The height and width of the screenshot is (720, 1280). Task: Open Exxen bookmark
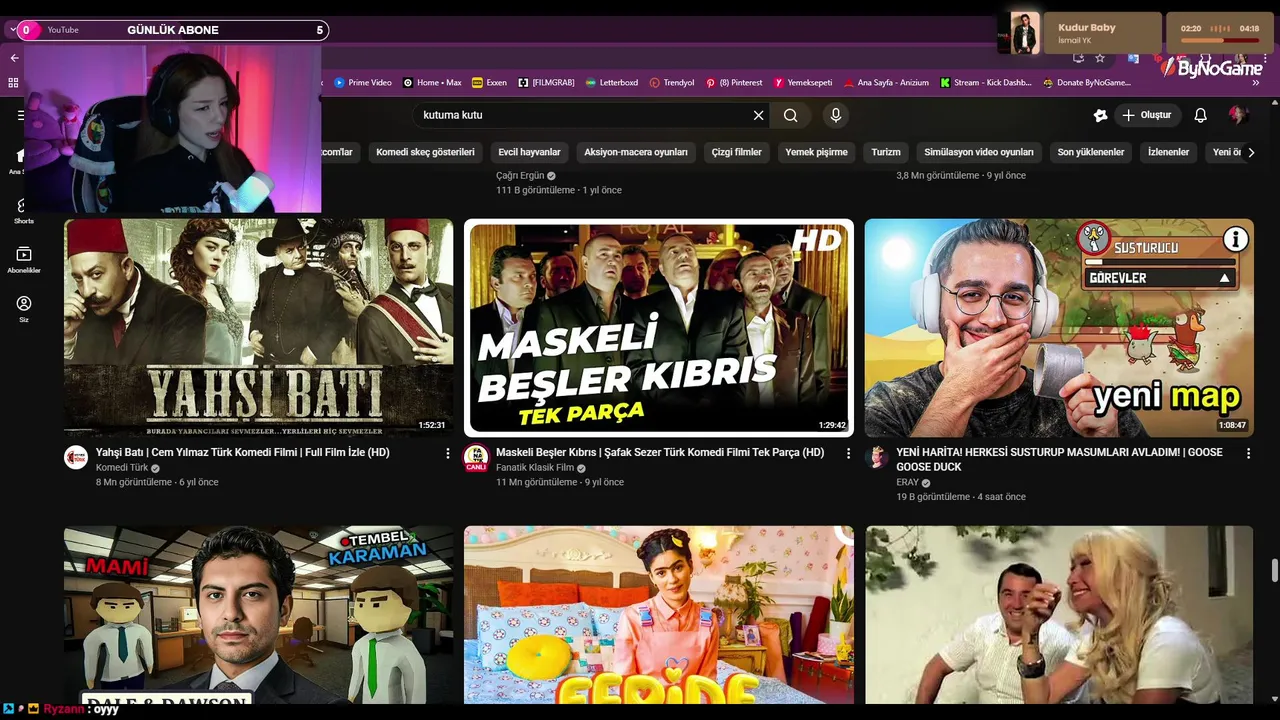click(490, 83)
